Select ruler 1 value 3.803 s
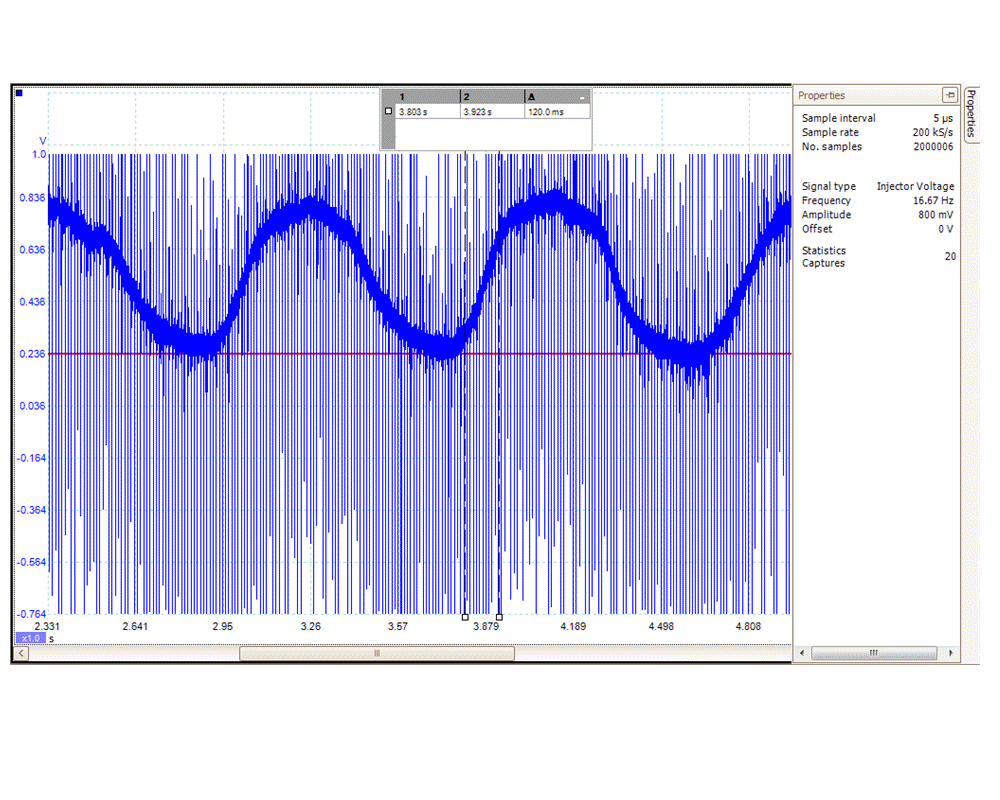The height and width of the screenshot is (800, 1000). (413, 112)
